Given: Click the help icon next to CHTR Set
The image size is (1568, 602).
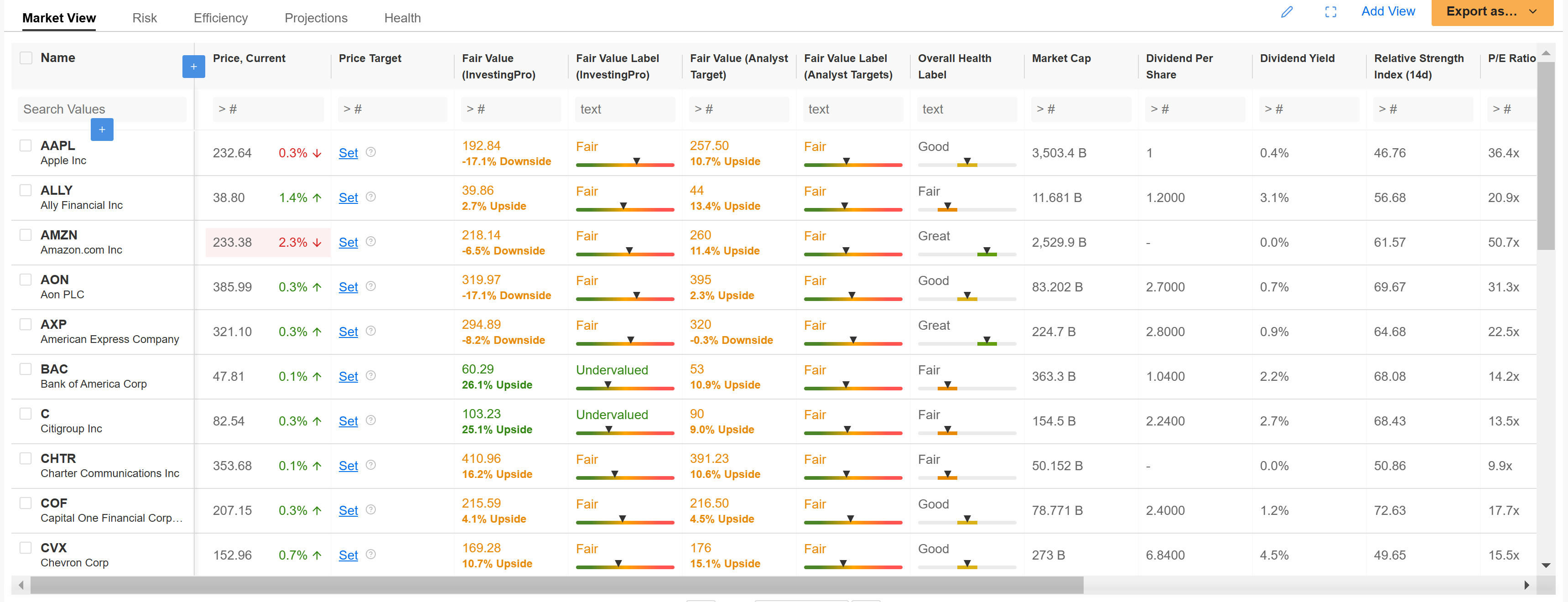Looking at the screenshot, I should tap(371, 465).
